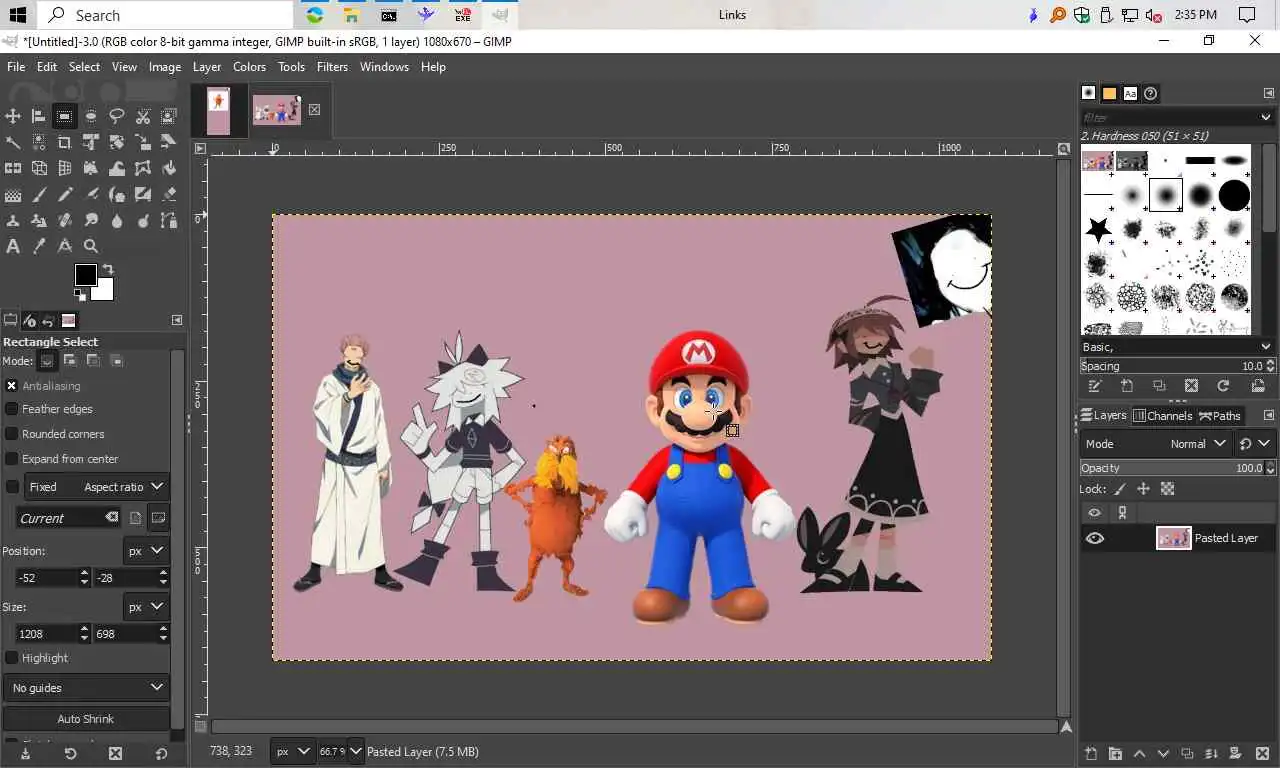
Task: Open the Filters menu
Action: (x=332, y=67)
